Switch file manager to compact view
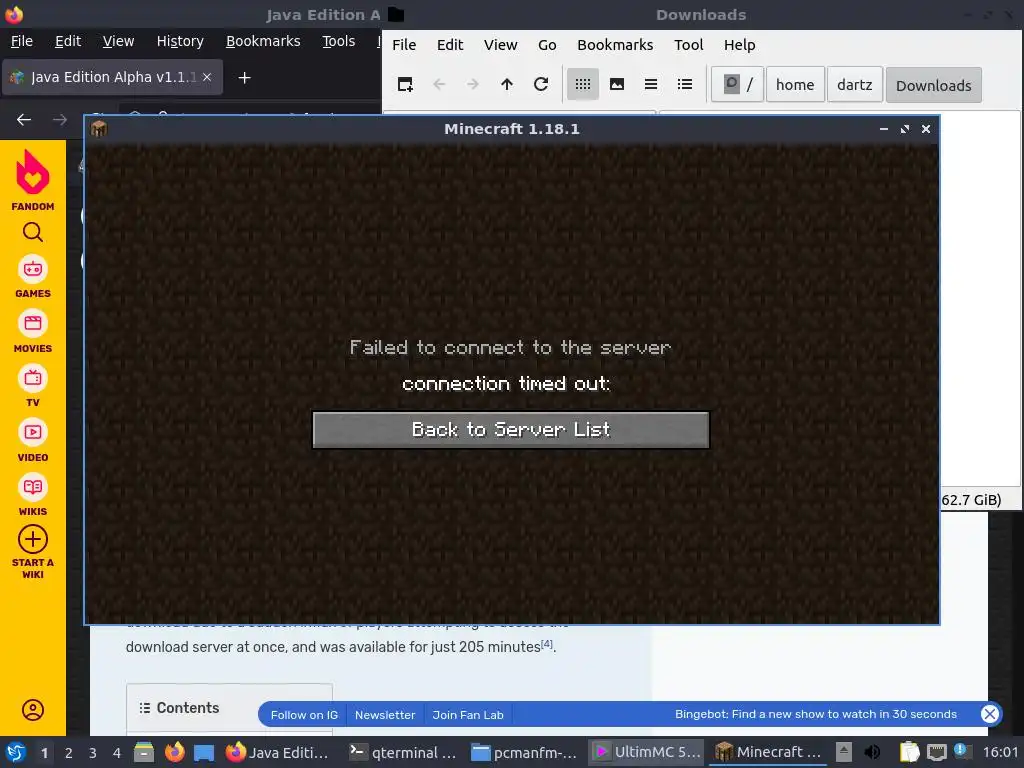This screenshot has width=1024, height=768. [650, 84]
